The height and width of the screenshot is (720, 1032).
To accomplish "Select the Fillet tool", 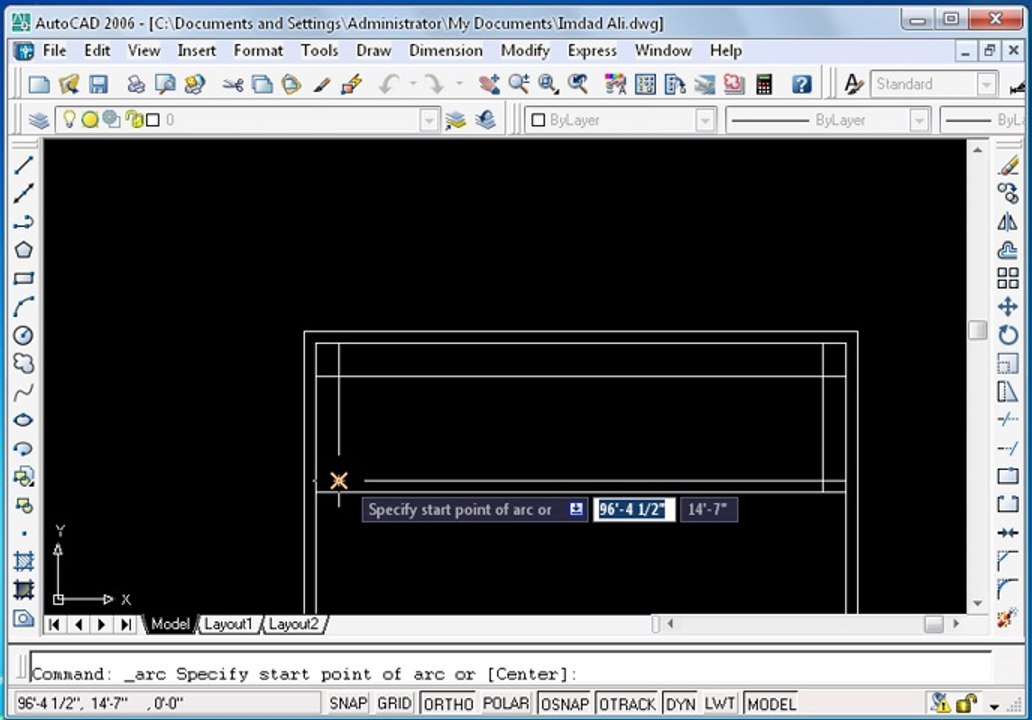I will coord(1008,588).
